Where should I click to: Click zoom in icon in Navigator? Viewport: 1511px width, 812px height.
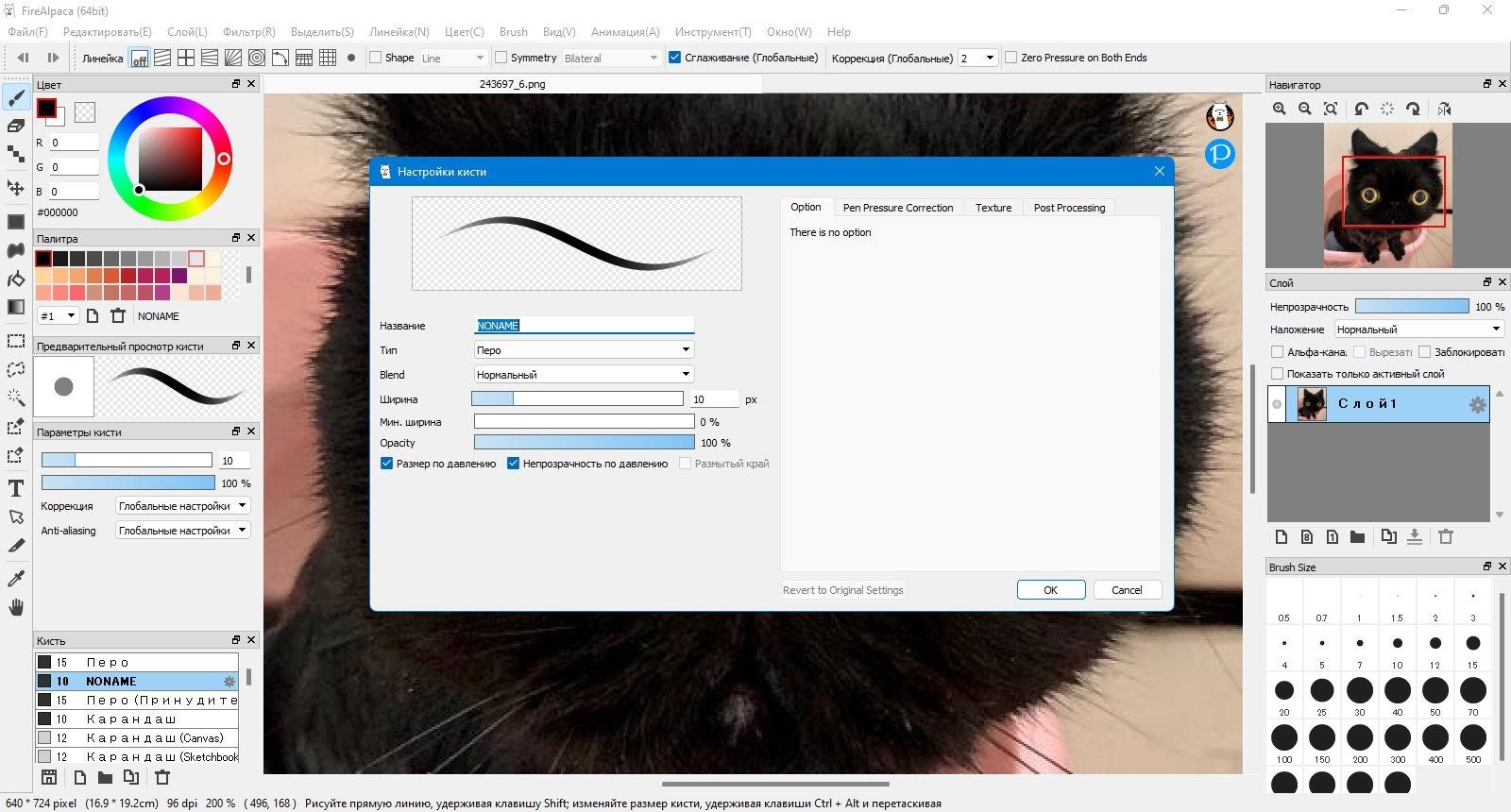pos(1280,109)
